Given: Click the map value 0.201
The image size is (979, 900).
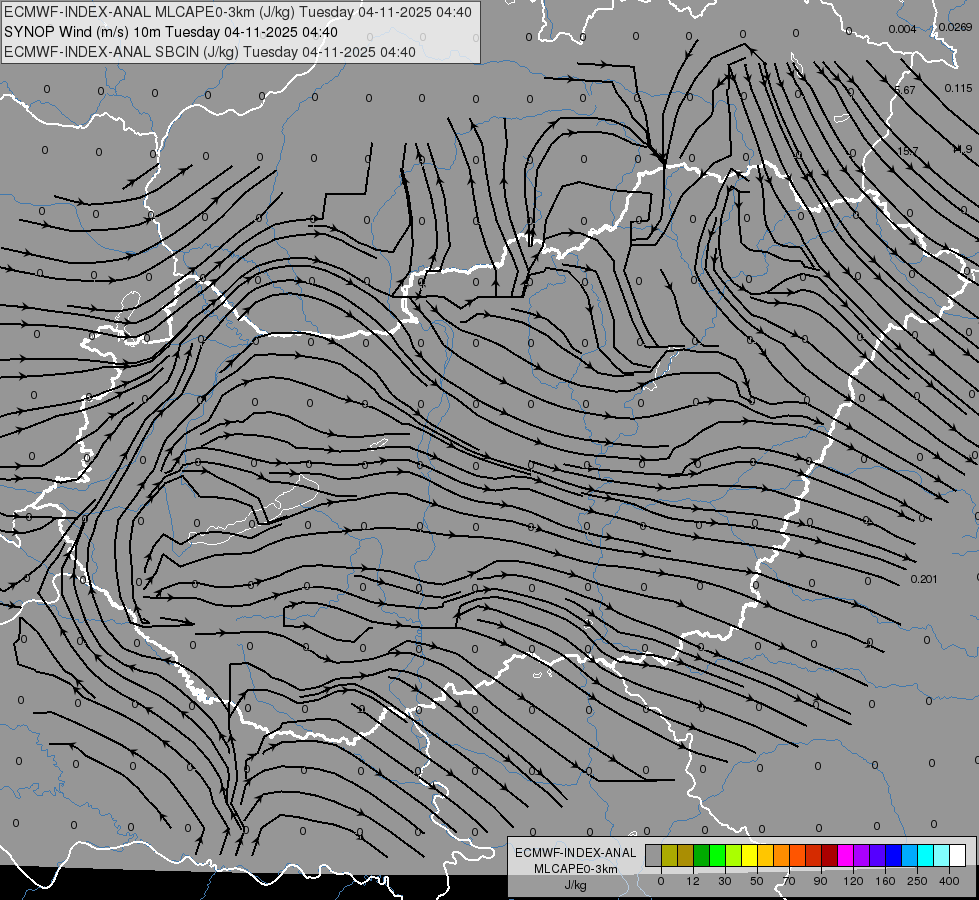Looking at the screenshot, I should pyautogui.click(x=924, y=579).
